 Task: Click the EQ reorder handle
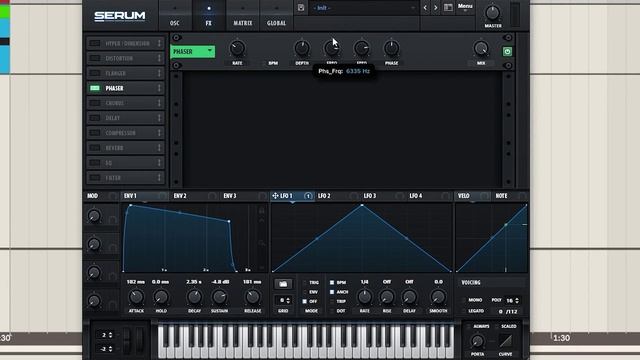pos(159,163)
